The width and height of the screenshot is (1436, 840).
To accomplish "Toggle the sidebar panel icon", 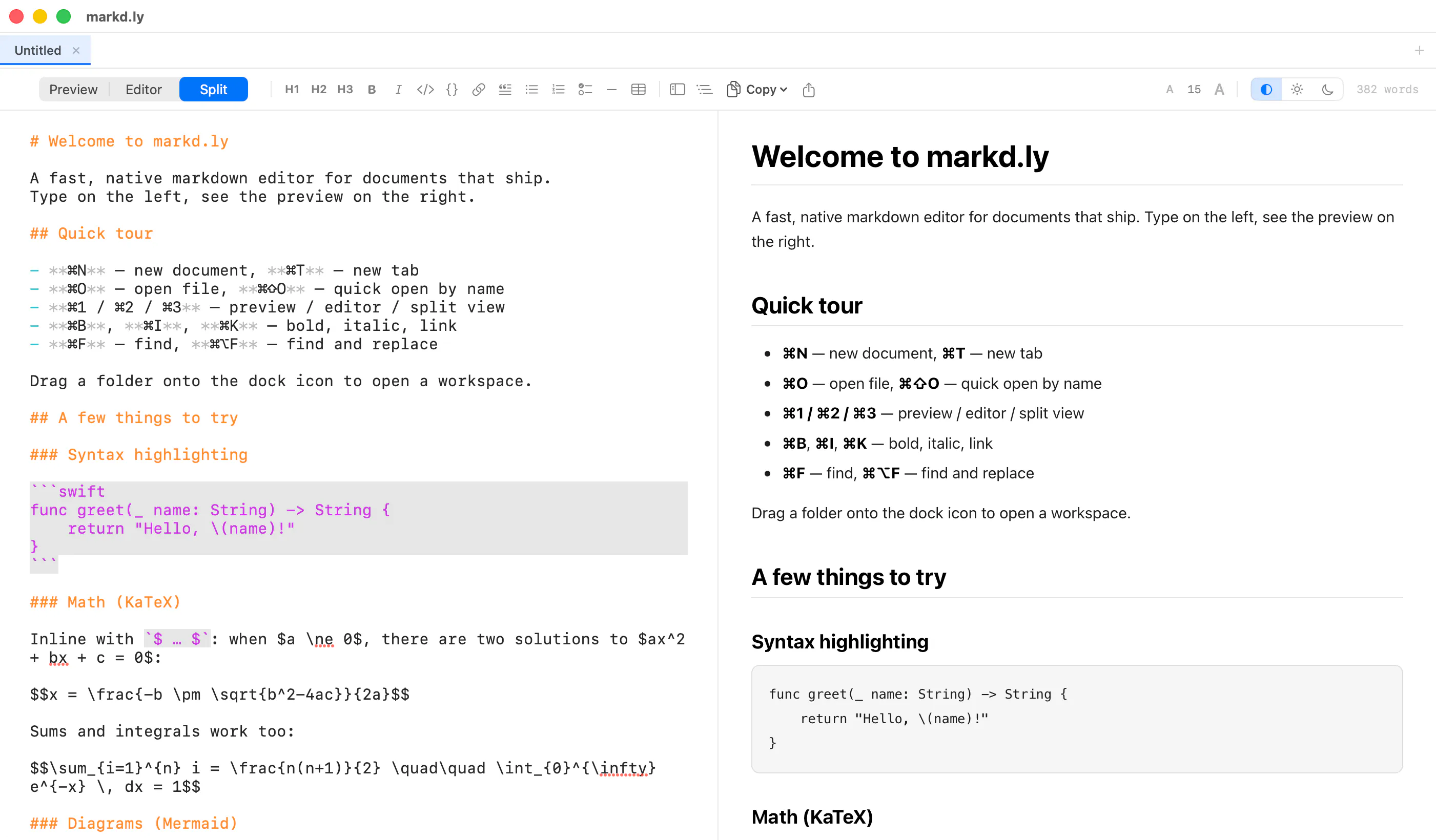I will [x=677, y=90].
